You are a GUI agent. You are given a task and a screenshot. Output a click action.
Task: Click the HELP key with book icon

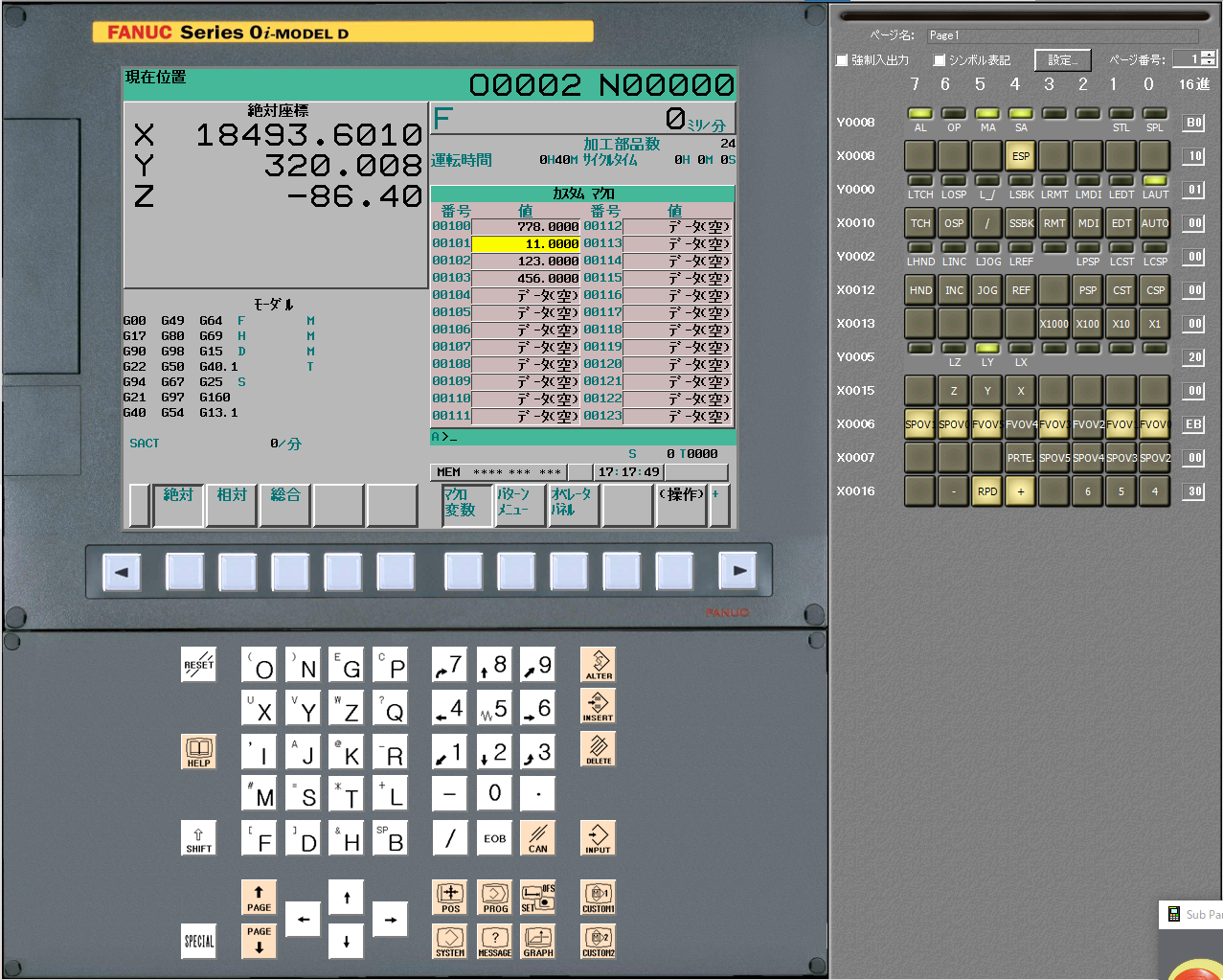pos(199,751)
